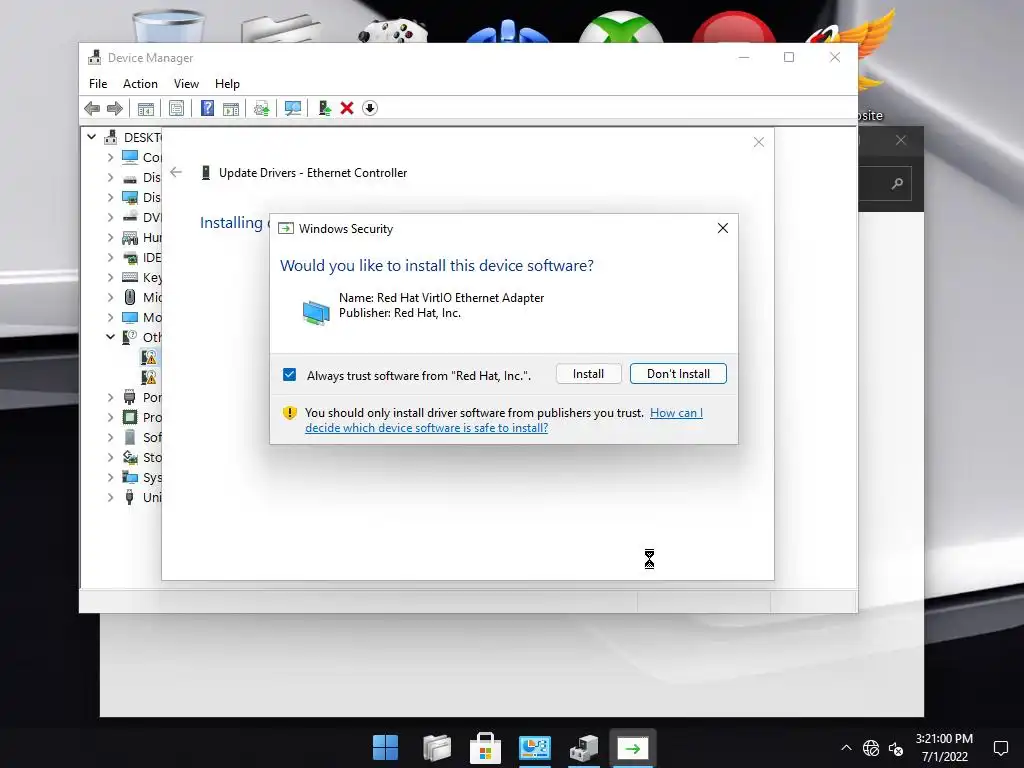Open Microsoft Store from the taskbar
This screenshot has width=1024, height=768.
pos(485,748)
